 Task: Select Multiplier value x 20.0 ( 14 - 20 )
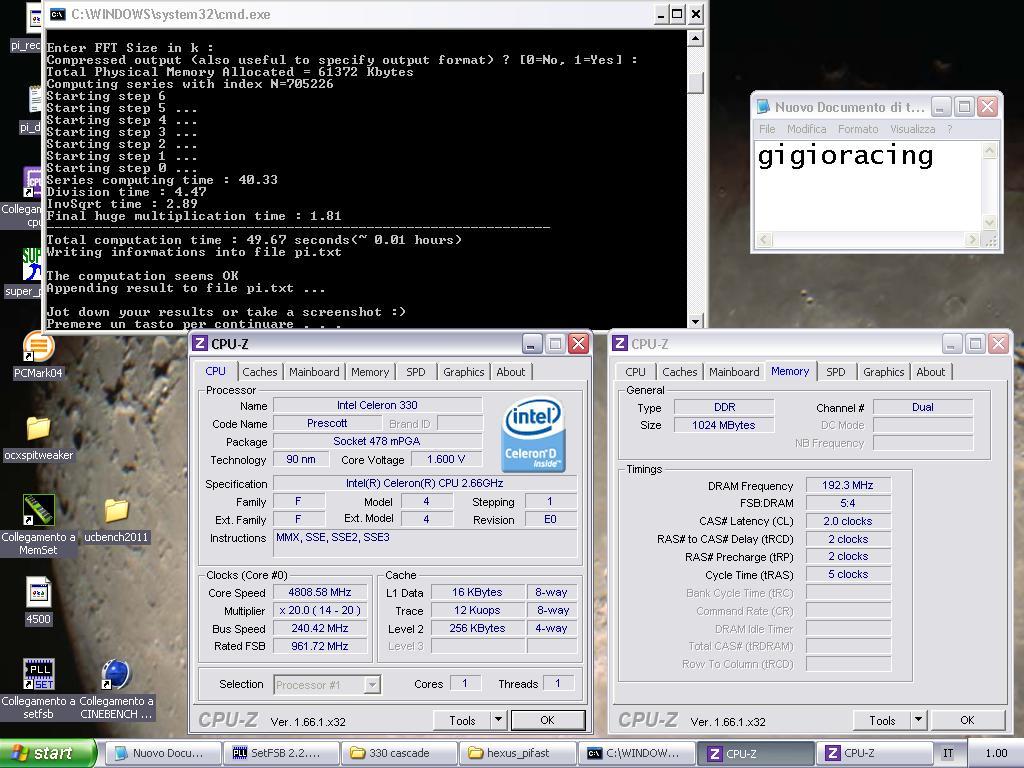320,611
